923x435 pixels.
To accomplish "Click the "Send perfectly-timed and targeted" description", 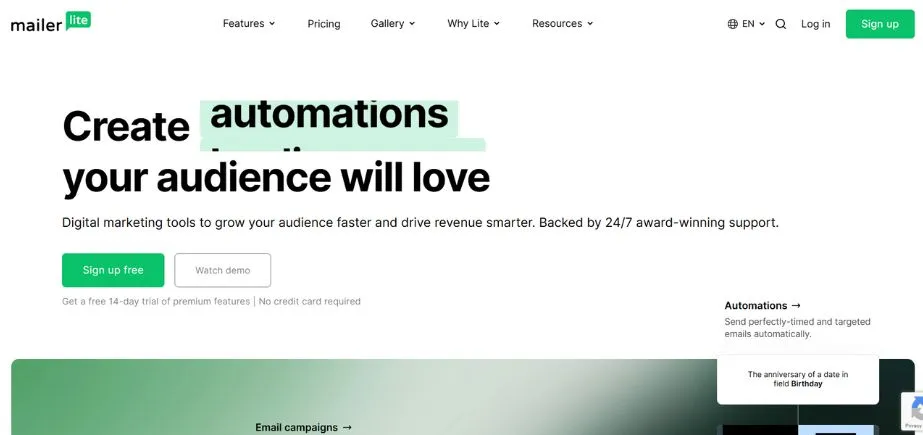I will click(797, 328).
